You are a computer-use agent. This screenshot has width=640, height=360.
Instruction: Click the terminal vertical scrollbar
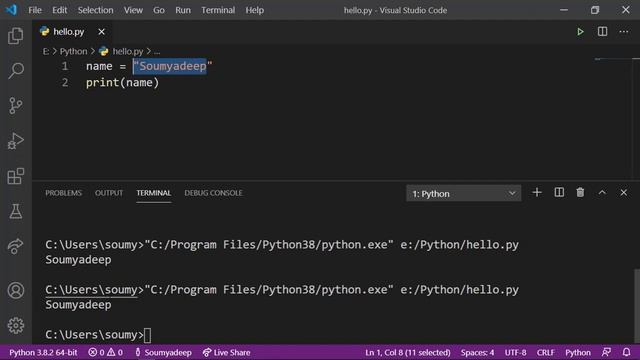point(636,305)
